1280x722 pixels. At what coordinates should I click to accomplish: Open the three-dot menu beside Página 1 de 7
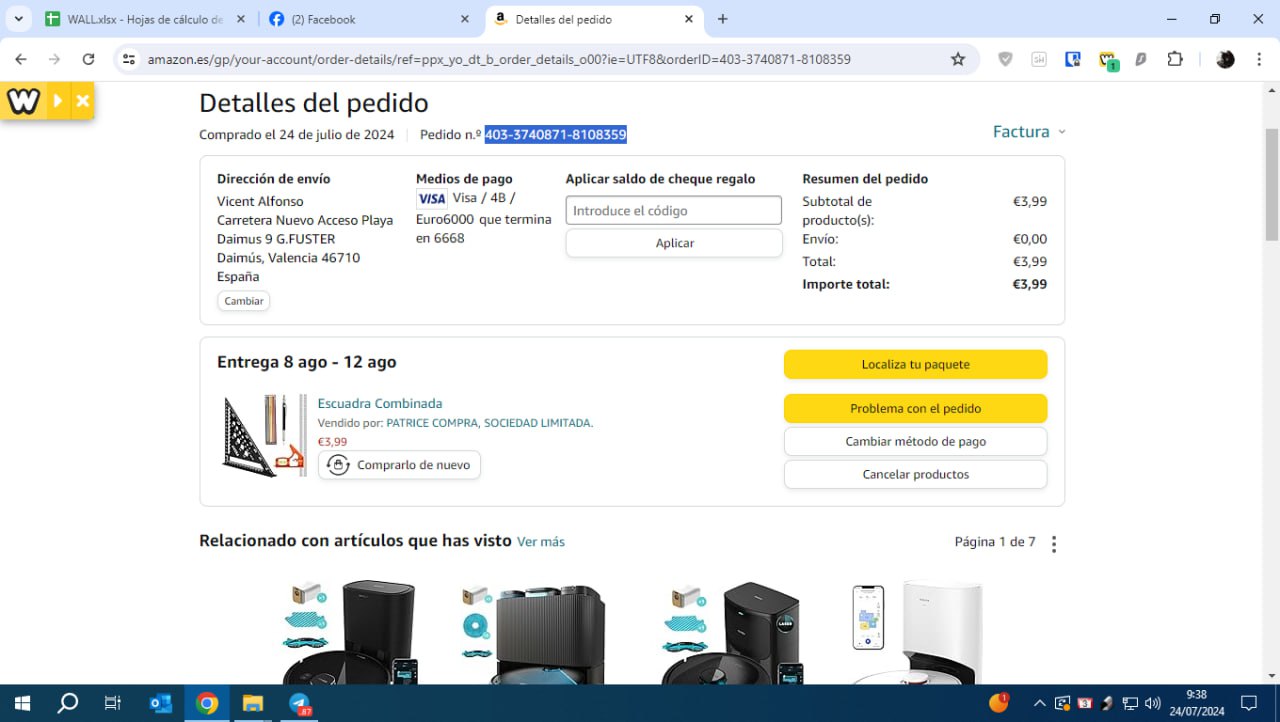click(1053, 544)
